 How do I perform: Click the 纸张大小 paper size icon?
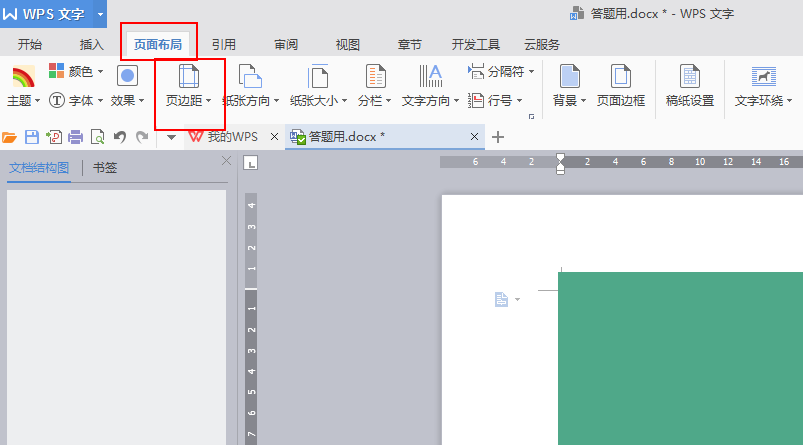318,76
